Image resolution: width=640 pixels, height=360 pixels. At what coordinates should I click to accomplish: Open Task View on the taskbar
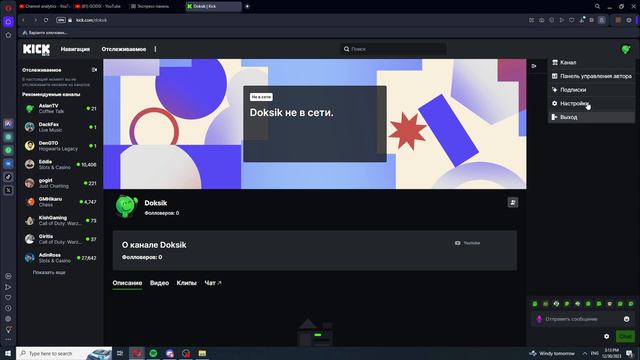pyautogui.click(x=120, y=353)
